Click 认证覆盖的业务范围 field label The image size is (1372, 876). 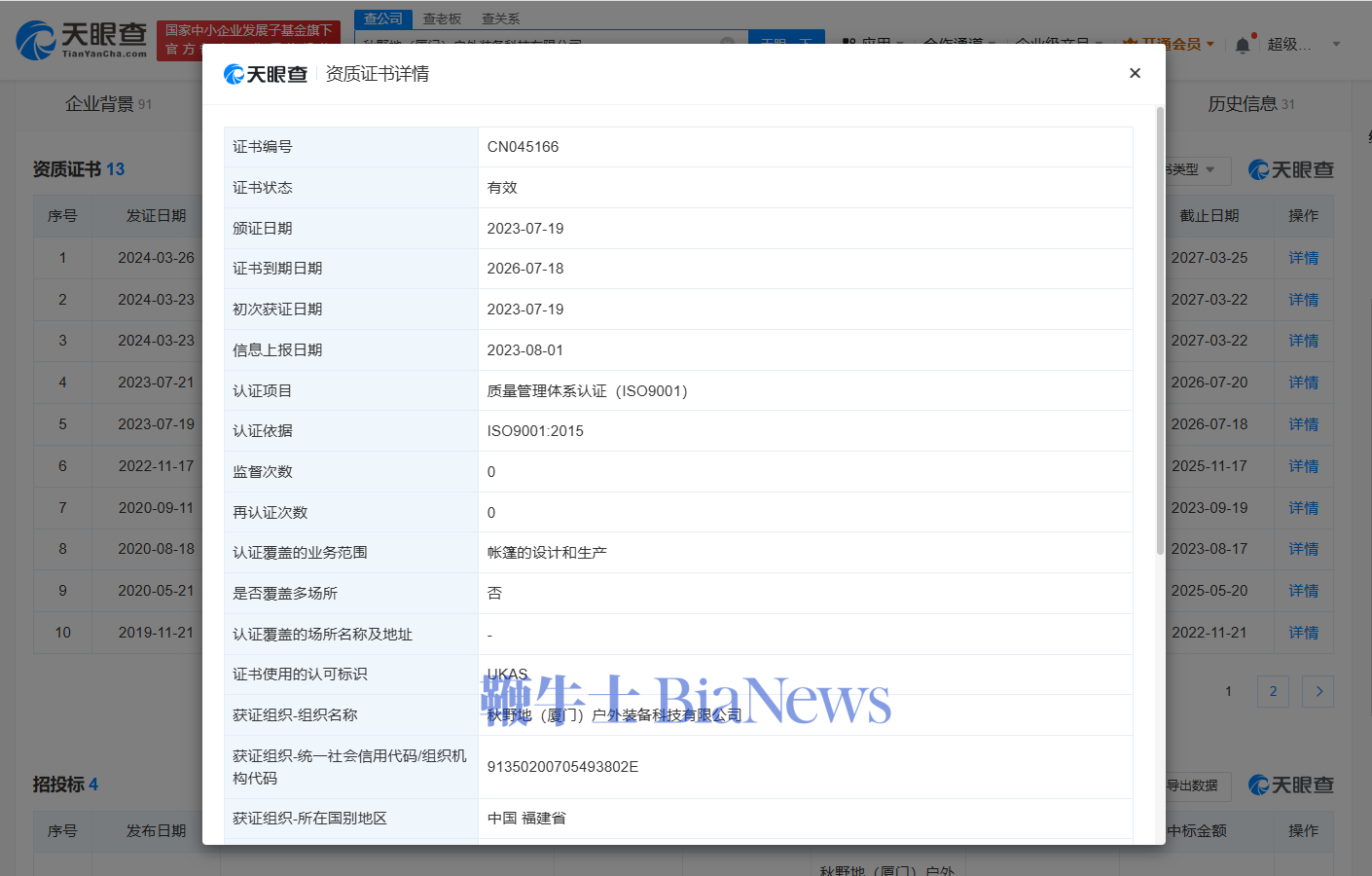pyautogui.click(x=300, y=553)
